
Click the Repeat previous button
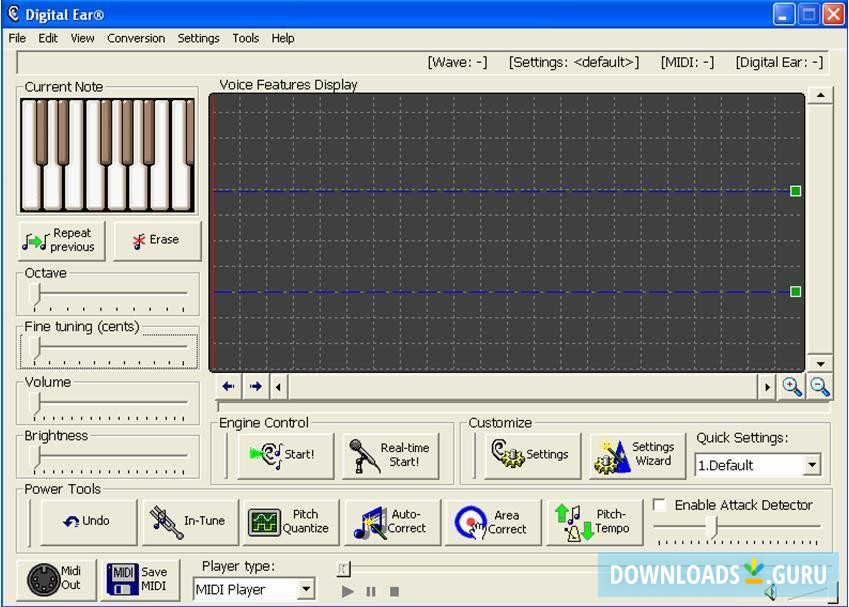click(x=60, y=240)
